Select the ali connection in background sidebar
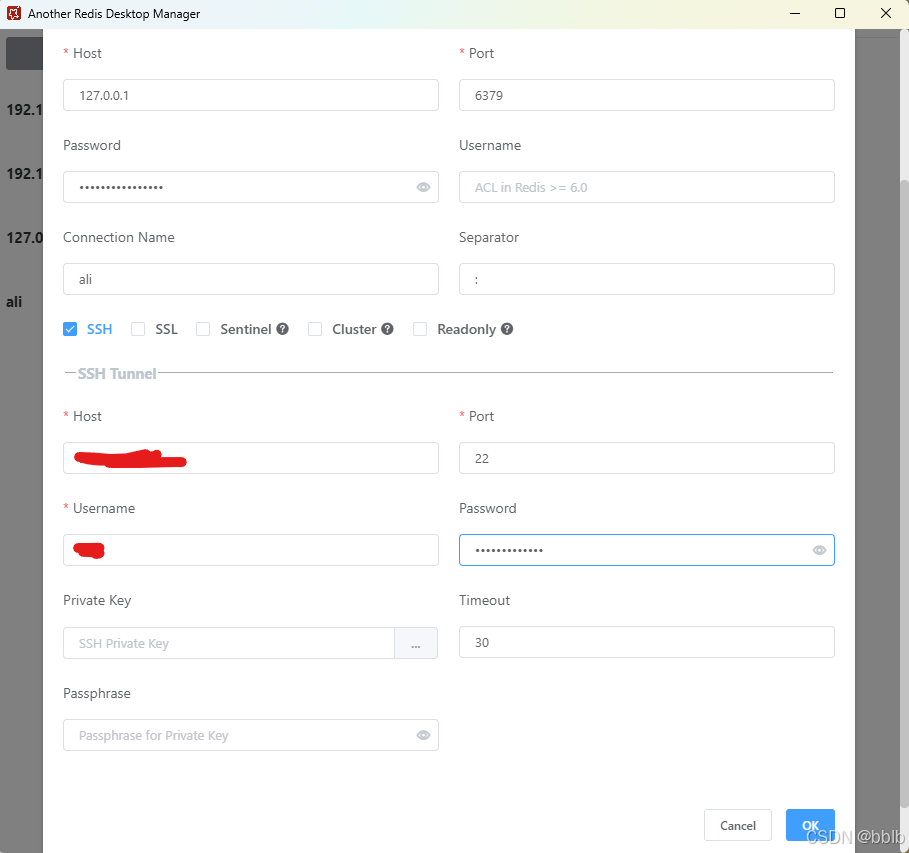Image resolution: width=909 pixels, height=853 pixels. click(x=14, y=302)
